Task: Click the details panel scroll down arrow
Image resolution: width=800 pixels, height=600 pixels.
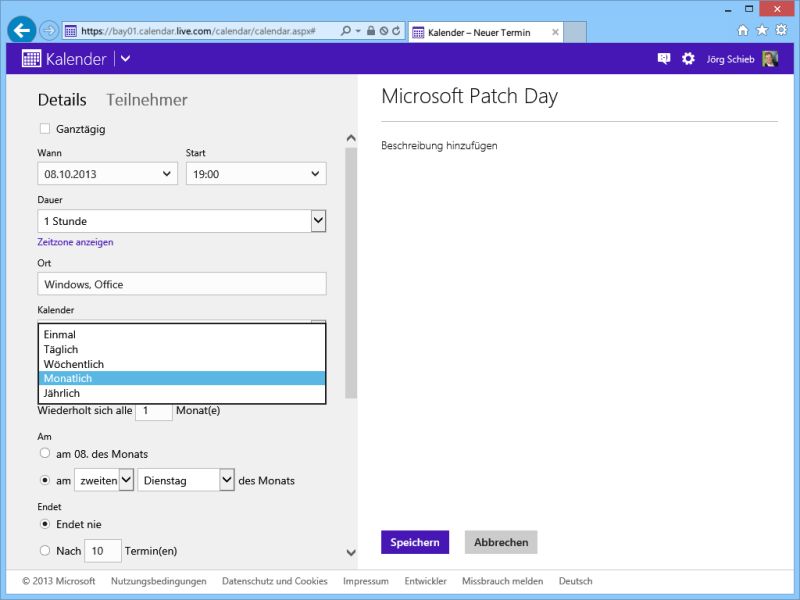Action: (351, 553)
